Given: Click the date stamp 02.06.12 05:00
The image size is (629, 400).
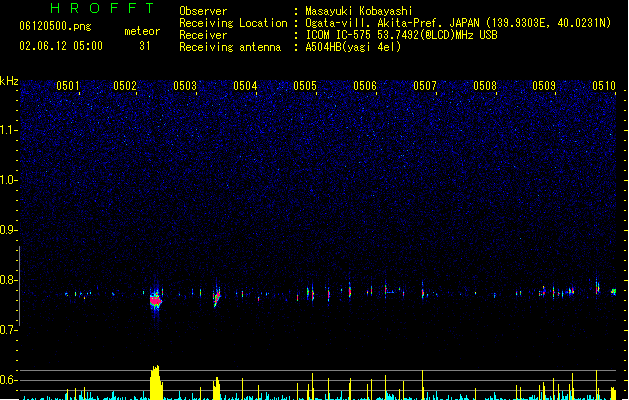Looking at the screenshot, I should click(x=61, y=46).
